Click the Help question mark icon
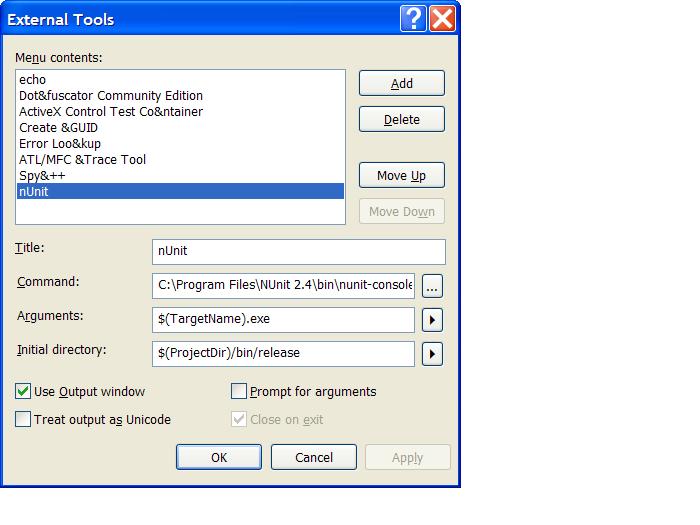Screen dimensions: 700x525 click(413, 19)
